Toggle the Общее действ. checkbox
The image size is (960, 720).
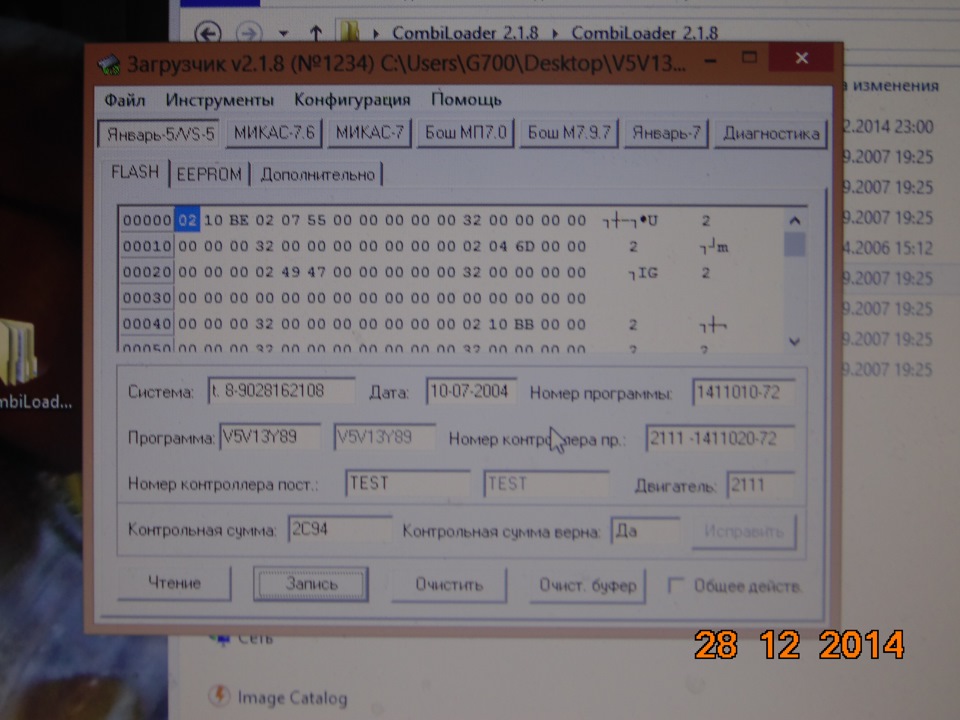pos(676,586)
